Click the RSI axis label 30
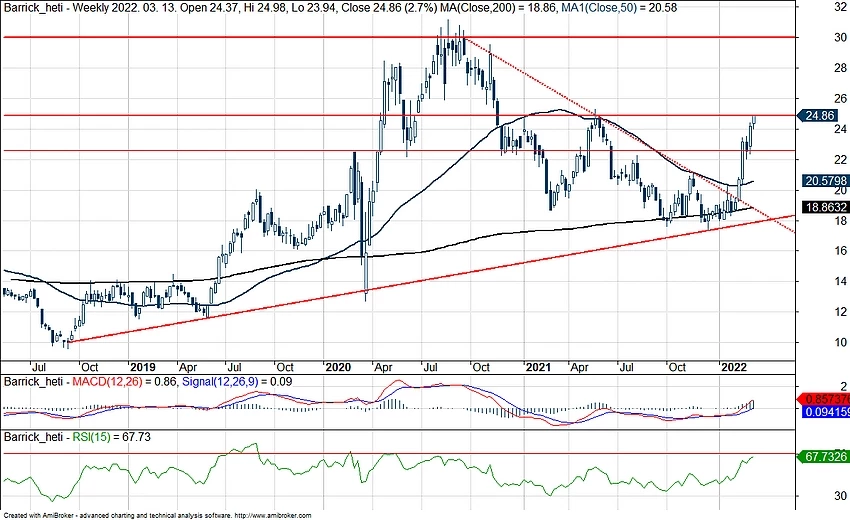The width and height of the screenshot is (850, 520). pyautogui.click(x=840, y=496)
